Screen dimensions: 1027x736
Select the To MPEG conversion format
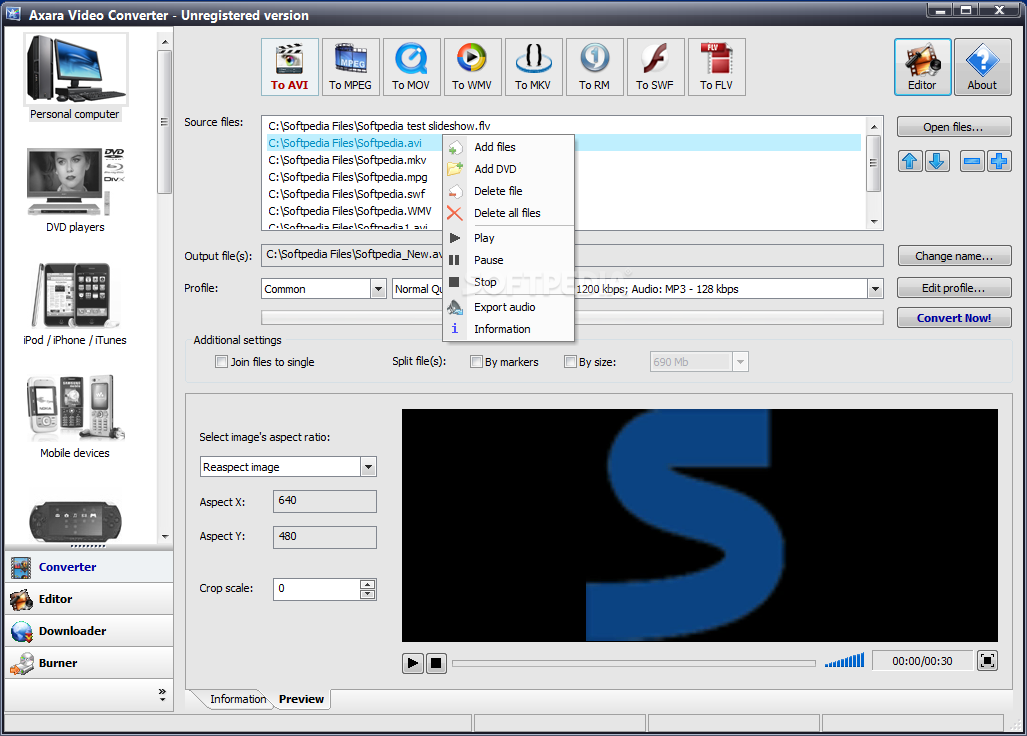(x=350, y=67)
